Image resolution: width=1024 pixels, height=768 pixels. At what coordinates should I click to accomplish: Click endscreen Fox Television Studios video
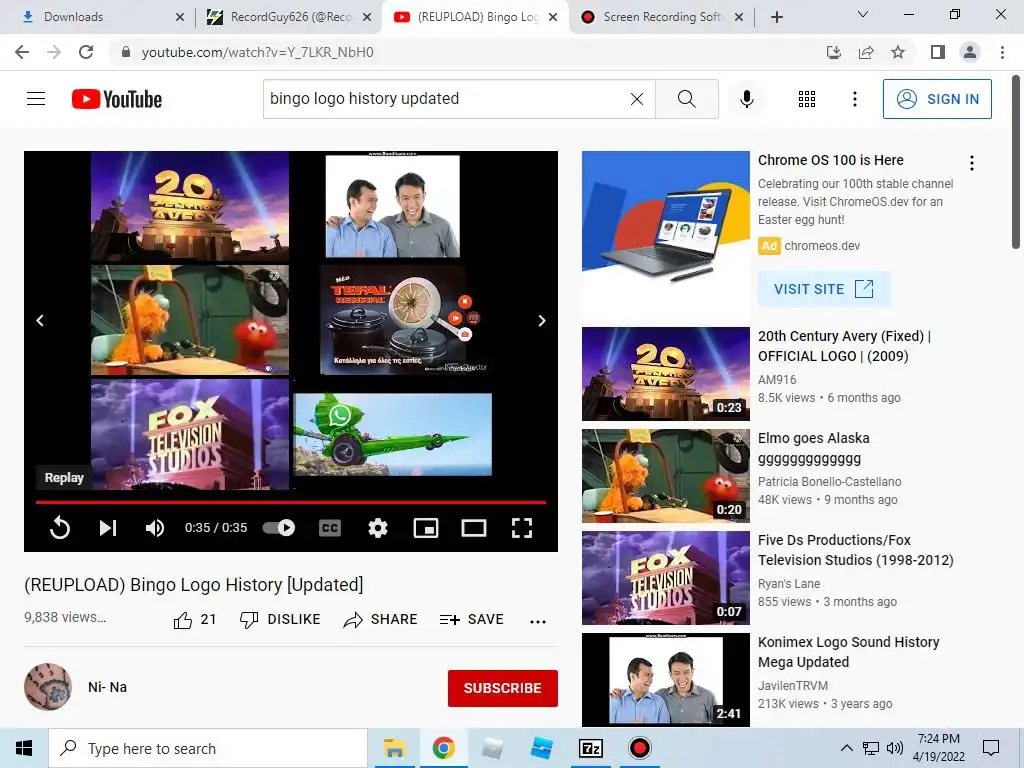coord(189,434)
